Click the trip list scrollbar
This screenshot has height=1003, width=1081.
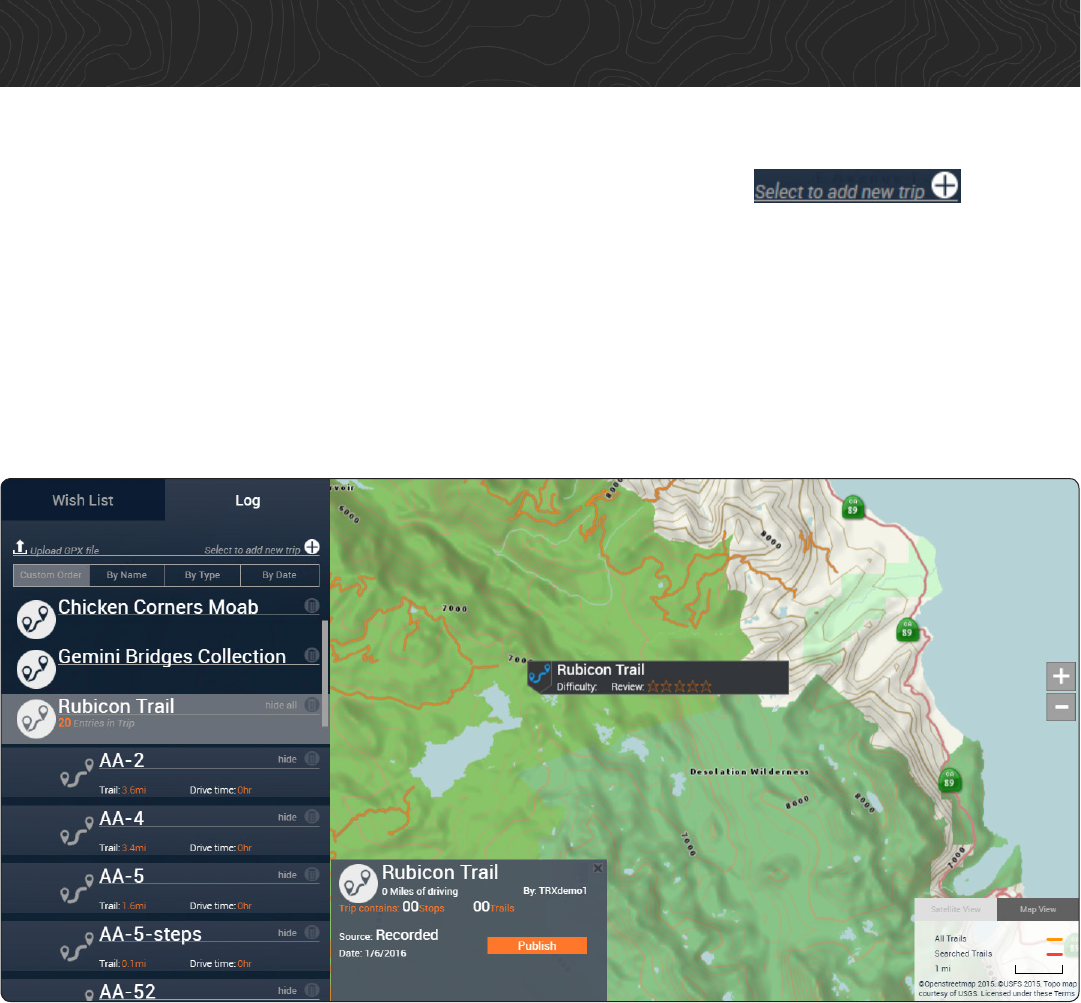coord(325,673)
